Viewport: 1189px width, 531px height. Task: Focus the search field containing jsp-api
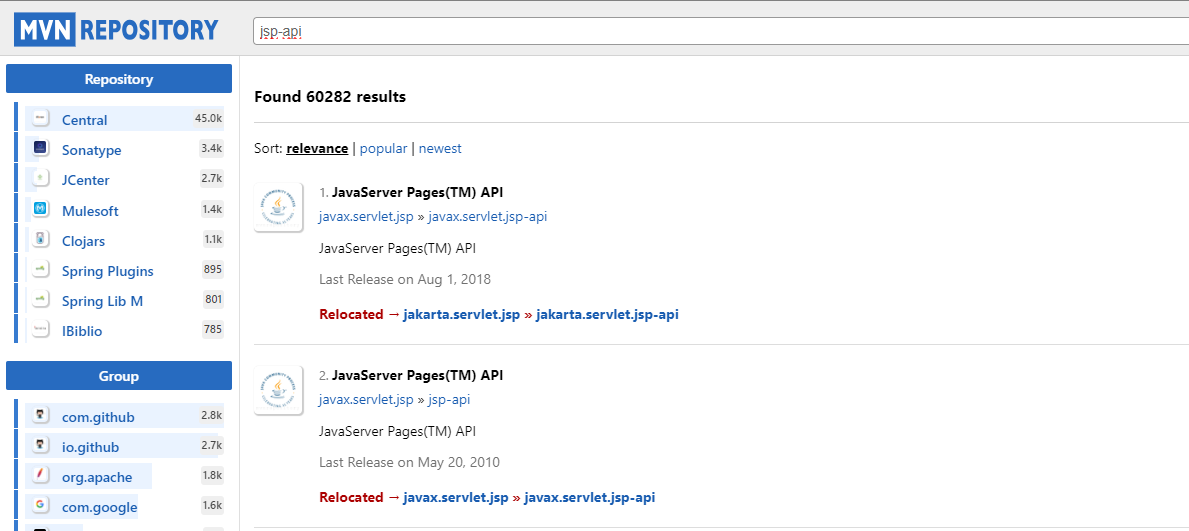pyautogui.click(x=720, y=32)
